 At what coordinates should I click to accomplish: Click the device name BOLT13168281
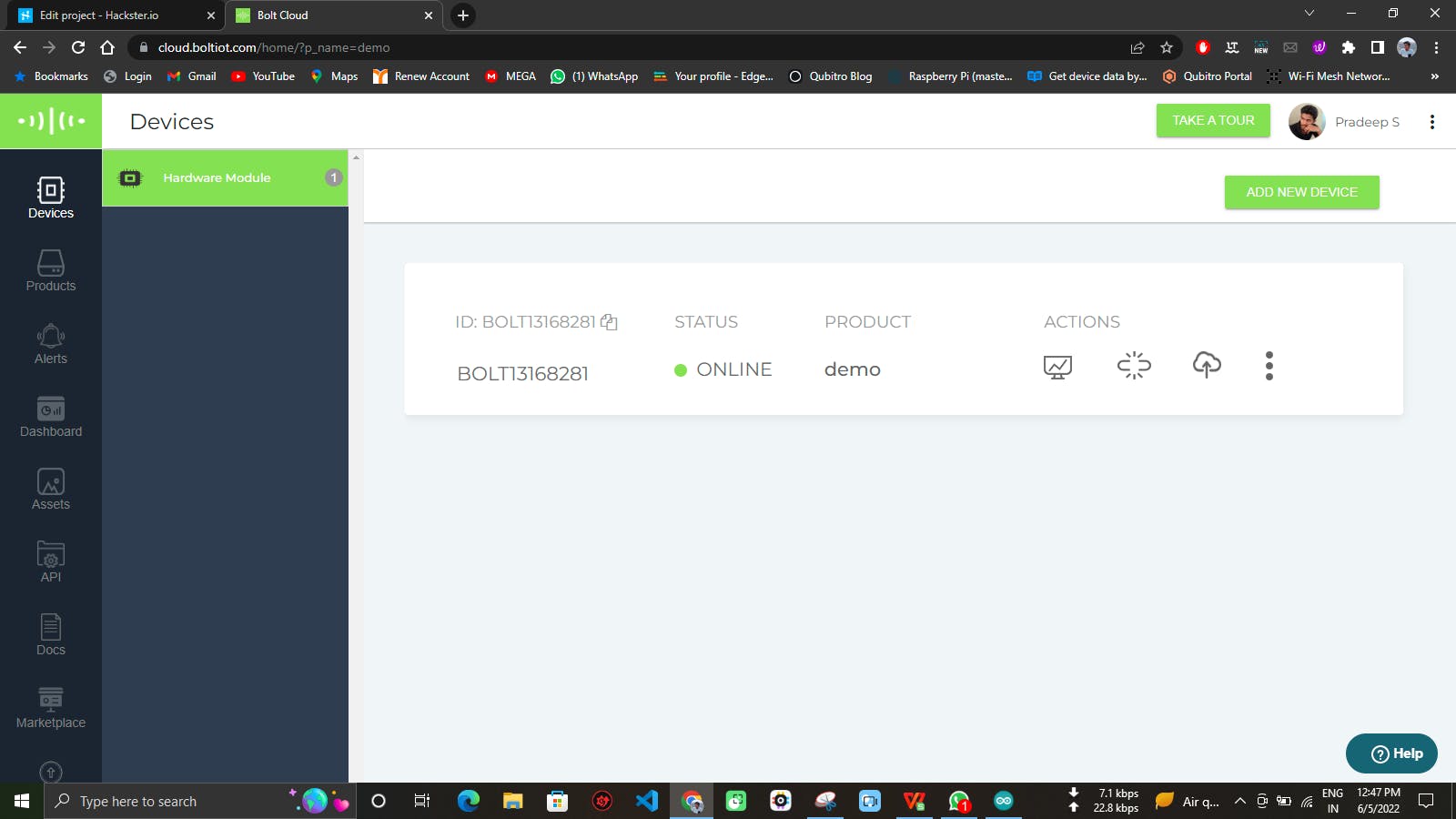[522, 374]
